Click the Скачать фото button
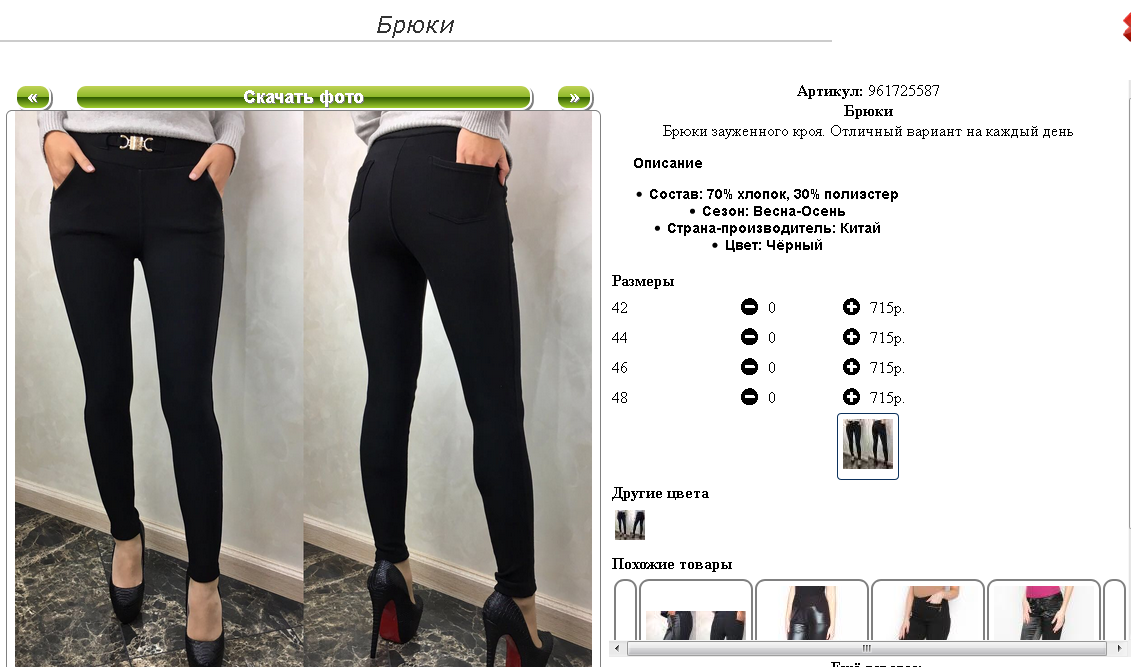Viewport: 1131px width, 667px height. click(304, 97)
